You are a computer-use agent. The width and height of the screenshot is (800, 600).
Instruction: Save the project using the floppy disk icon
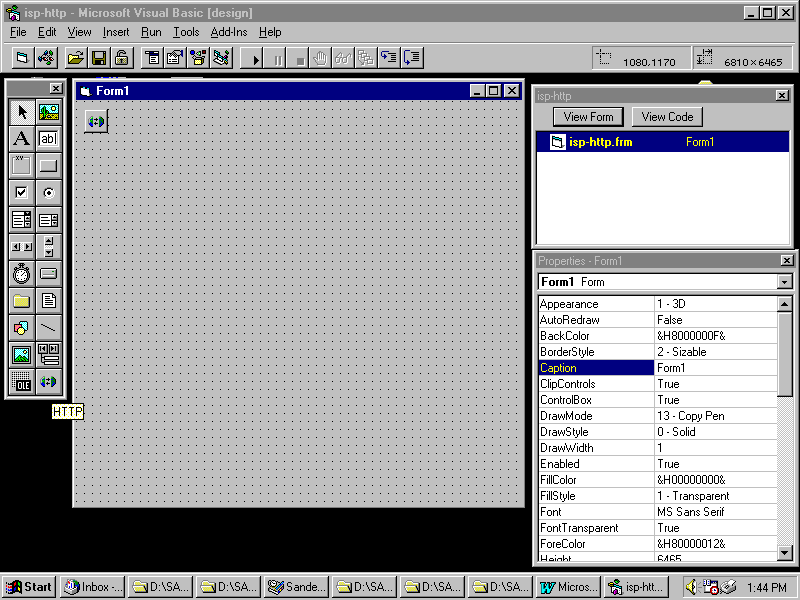[x=99, y=59]
